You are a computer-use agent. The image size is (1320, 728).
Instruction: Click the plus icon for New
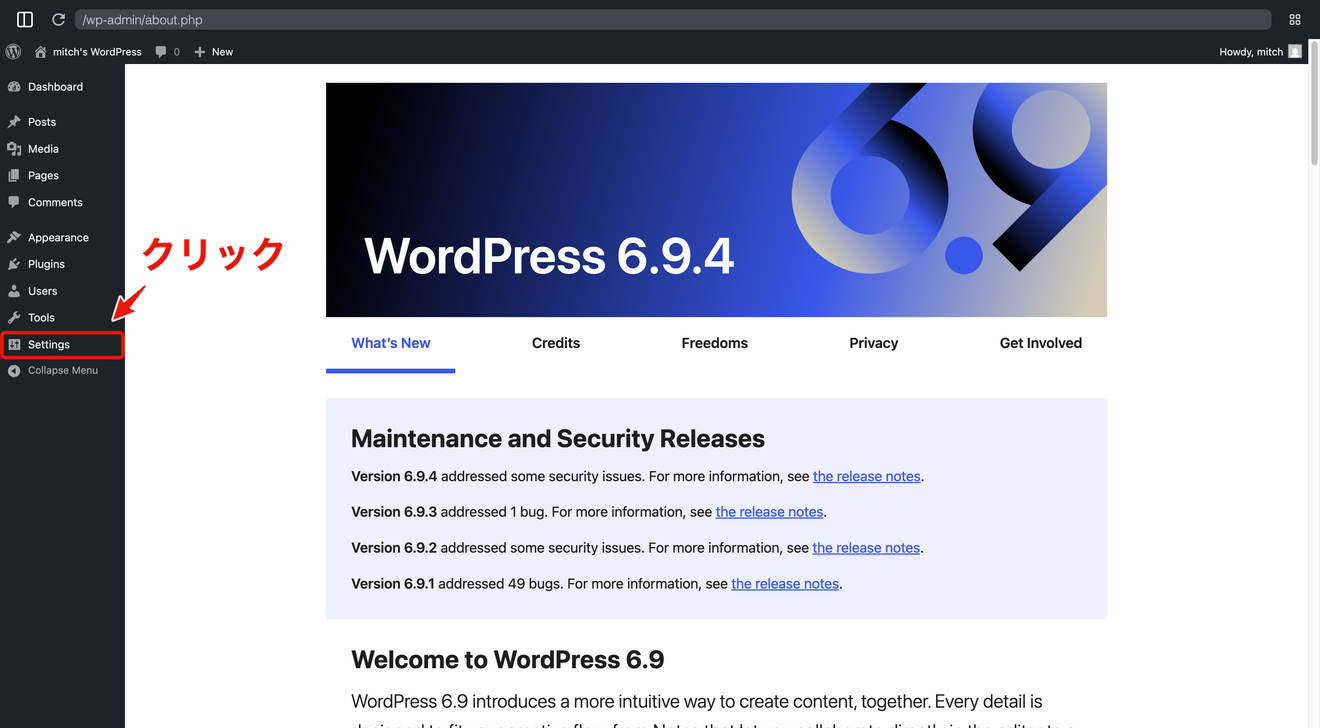200,52
